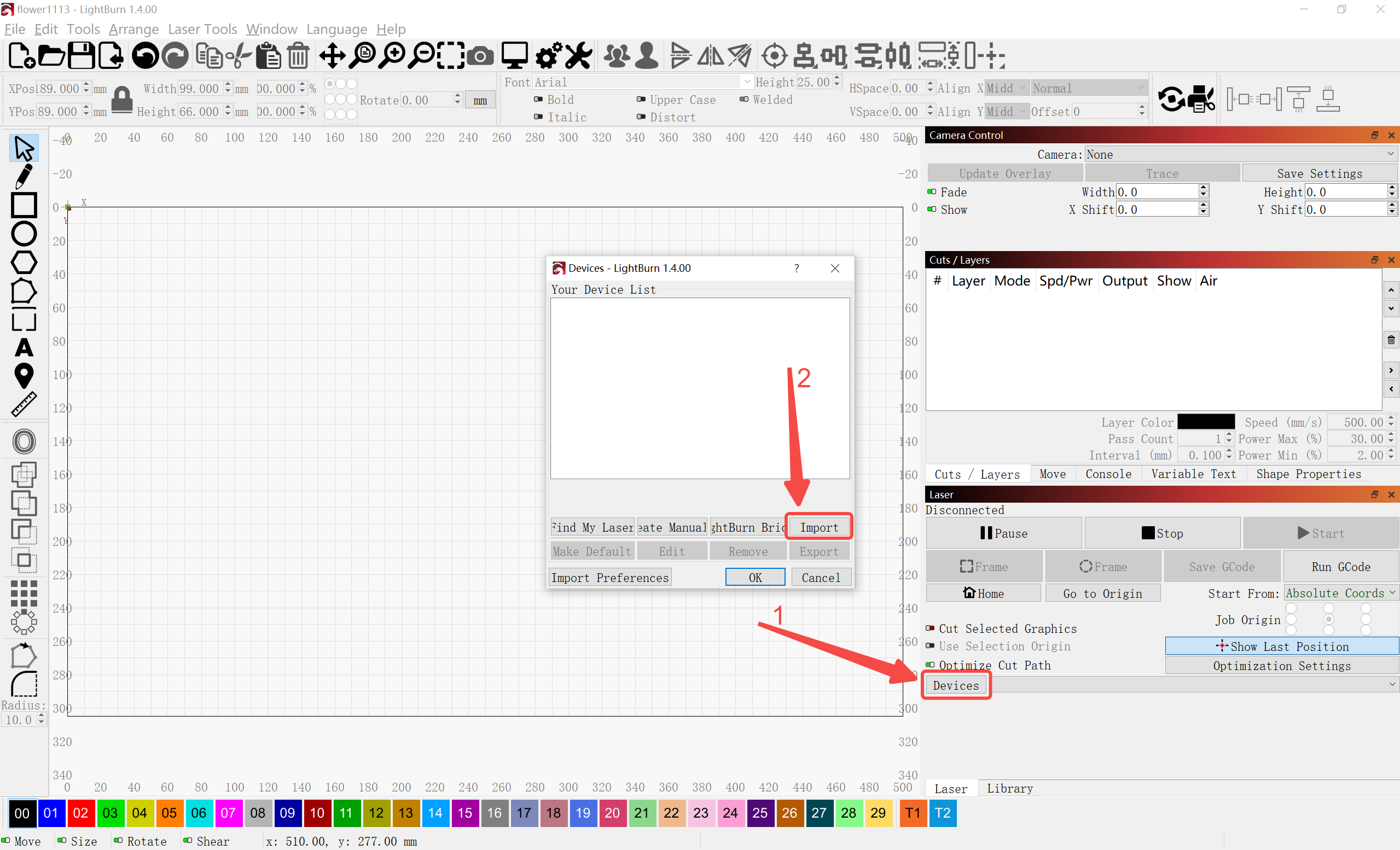
Task: Click the Undo arrow icon
Action: pyautogui.click(x=146, y=56)
